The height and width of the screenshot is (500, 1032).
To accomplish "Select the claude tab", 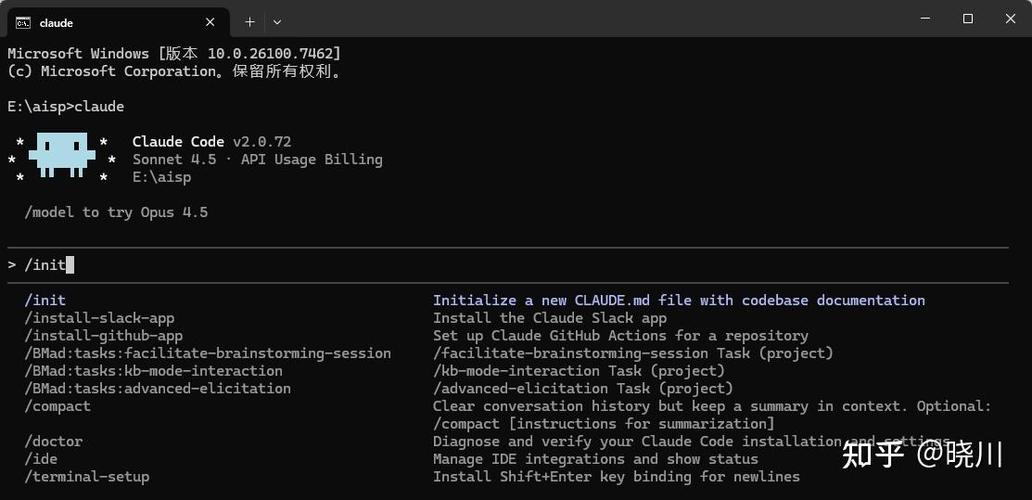I will 118,22.
